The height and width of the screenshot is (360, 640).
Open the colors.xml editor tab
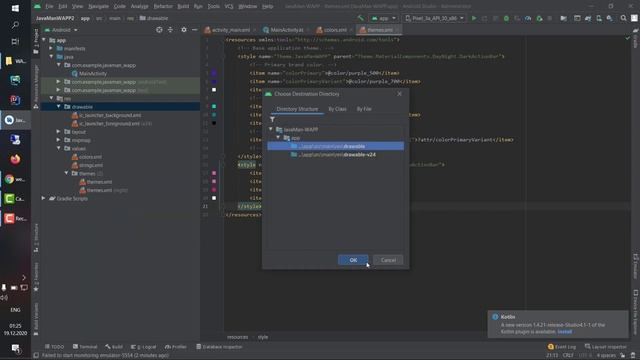(x=335, y=30)
